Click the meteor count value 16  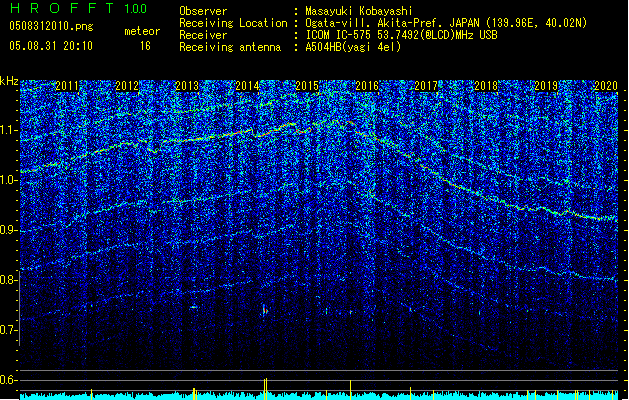[145, 46]
